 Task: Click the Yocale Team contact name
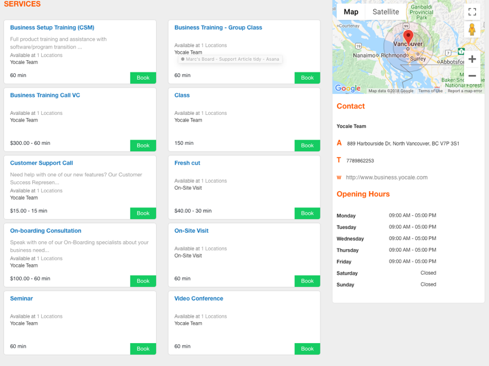(351, 126)
